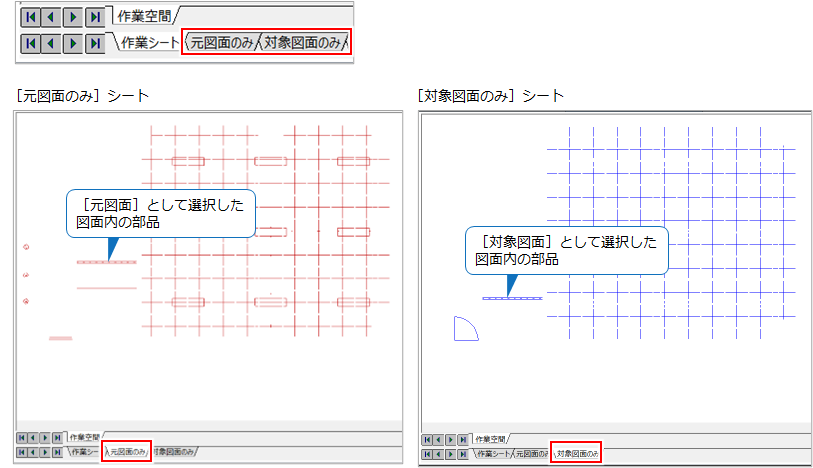This screenshot has width=813, height=468.
Task: Click the red part under the 元図面 callout
Action: point(106,262)
